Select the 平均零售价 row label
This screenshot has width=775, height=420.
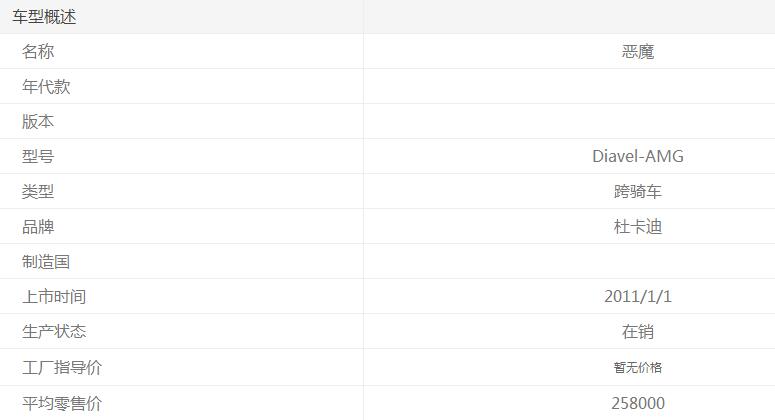[x=62, y=404]
